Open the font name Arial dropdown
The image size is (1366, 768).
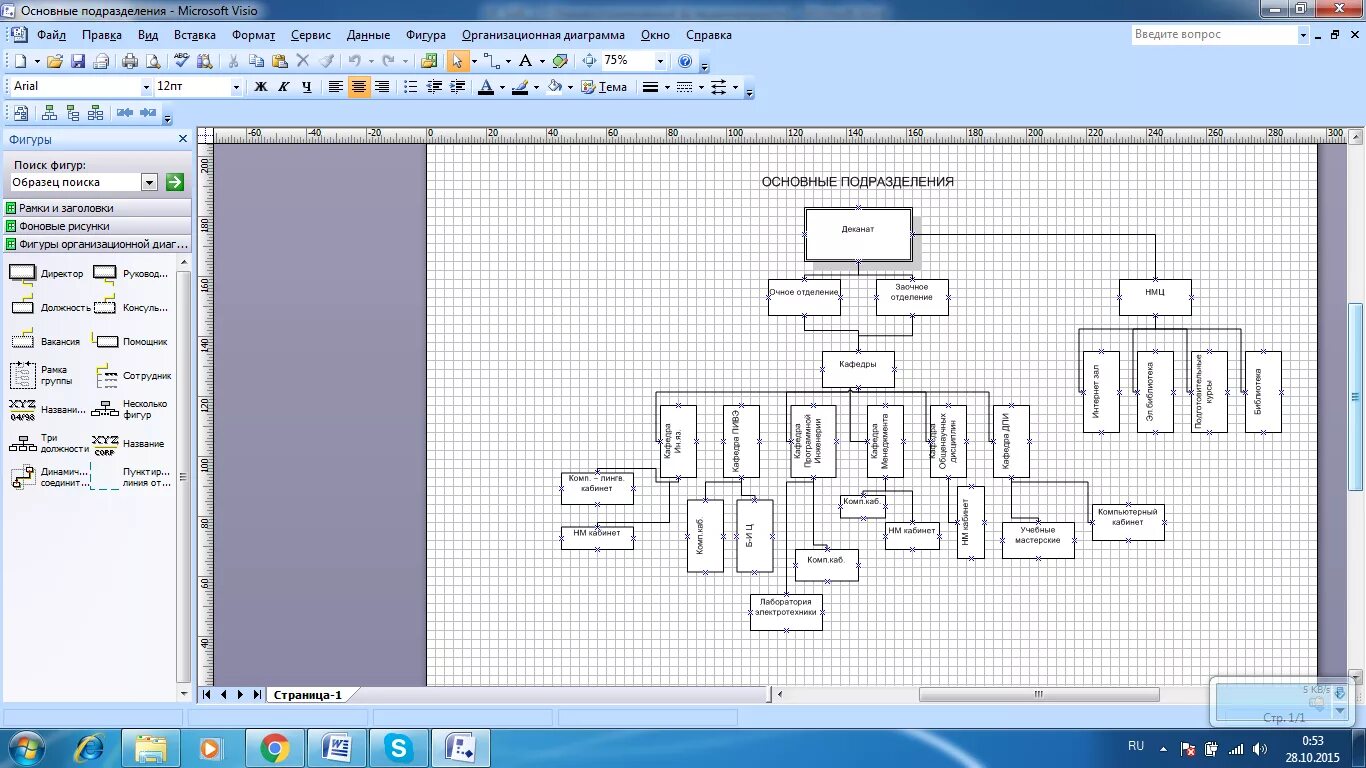click(146, 87)
